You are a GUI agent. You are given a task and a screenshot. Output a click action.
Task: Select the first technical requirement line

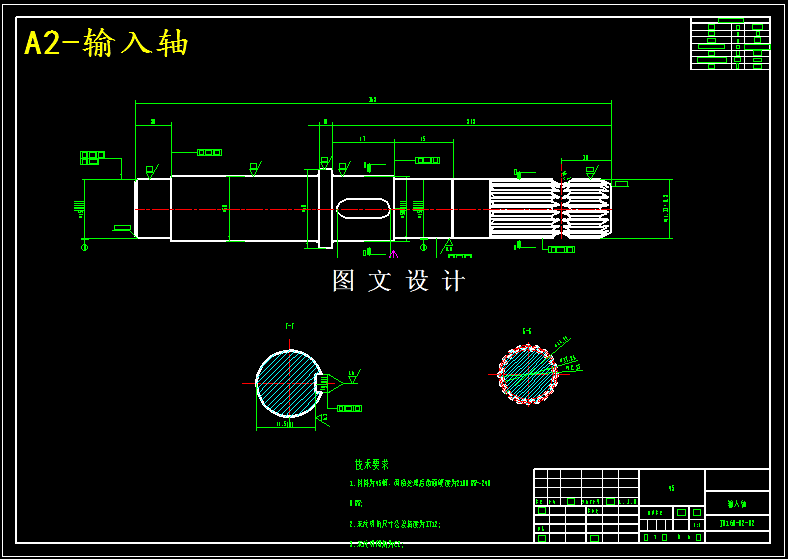pyautogui.click(x=420, y=484)
